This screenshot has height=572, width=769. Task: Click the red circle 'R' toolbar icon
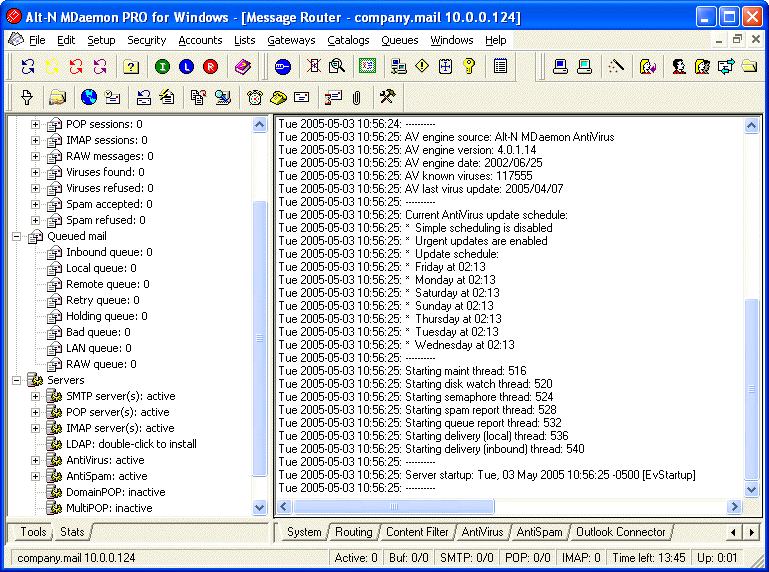point(210,67)
